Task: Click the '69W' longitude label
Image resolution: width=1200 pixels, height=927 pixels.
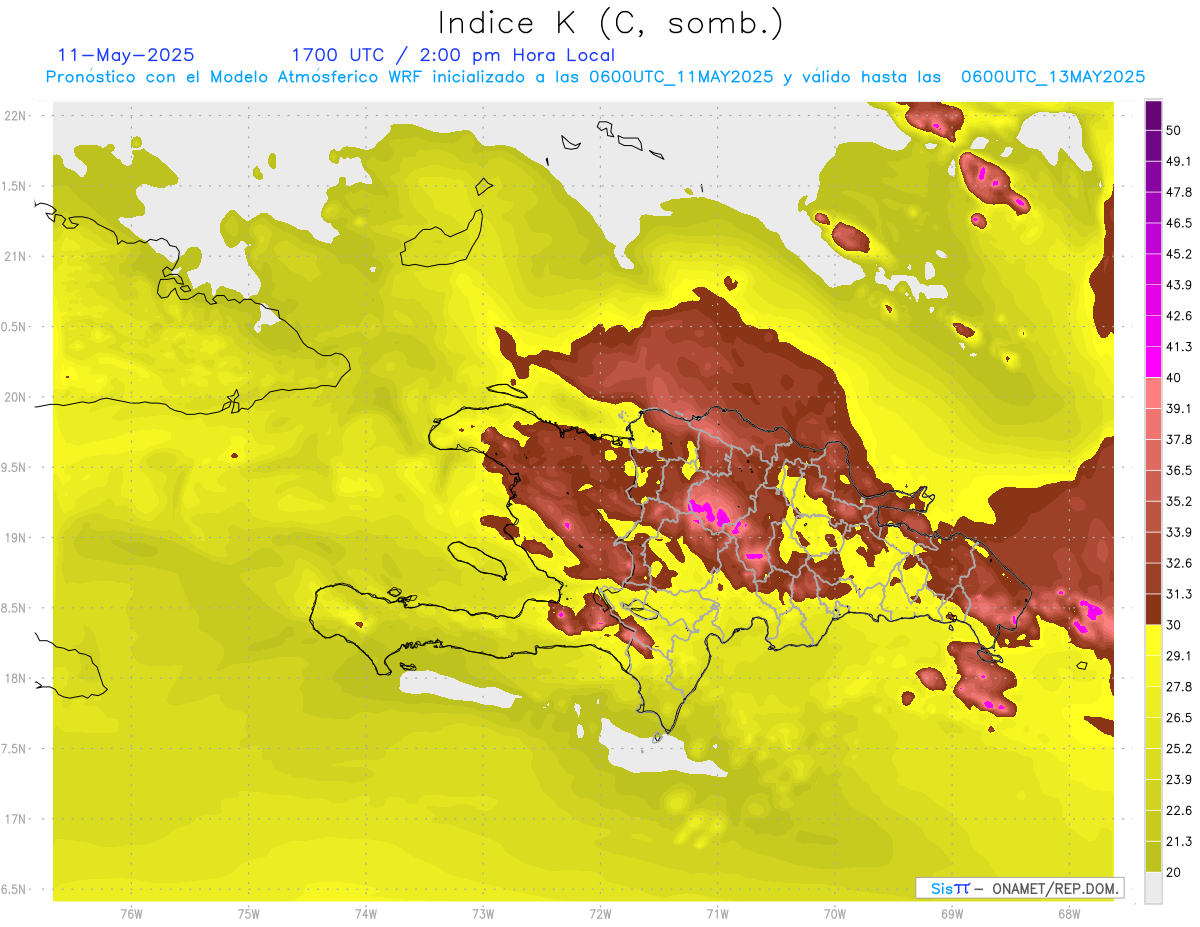Action: (952, 913)
